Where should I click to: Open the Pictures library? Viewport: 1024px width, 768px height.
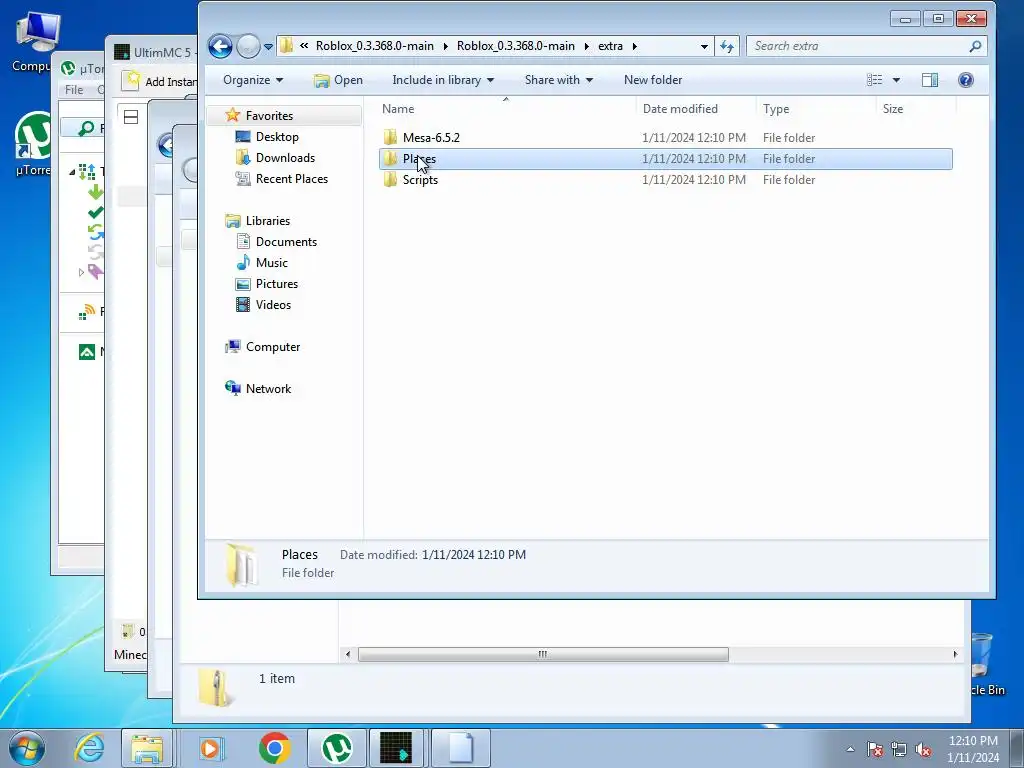277,283
